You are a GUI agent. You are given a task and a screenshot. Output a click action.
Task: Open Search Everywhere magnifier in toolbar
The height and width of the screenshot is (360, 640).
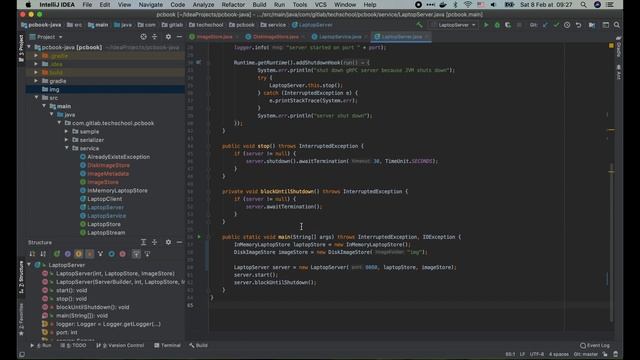[617, 25]
